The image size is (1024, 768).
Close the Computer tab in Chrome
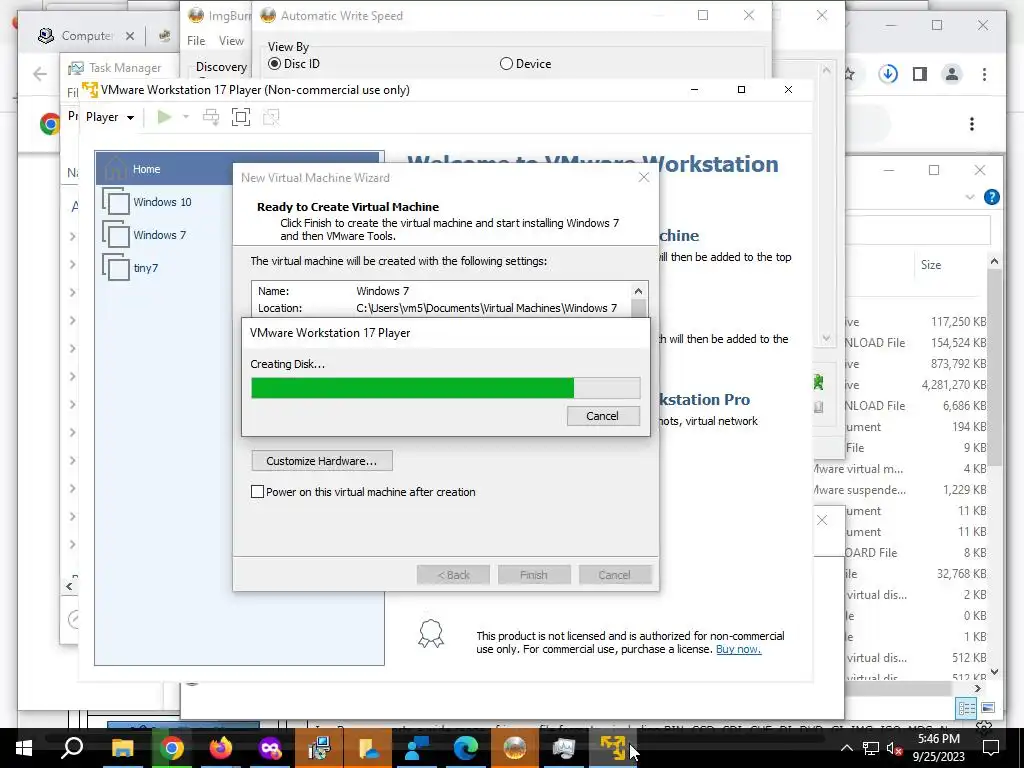(x=130, y=36)
